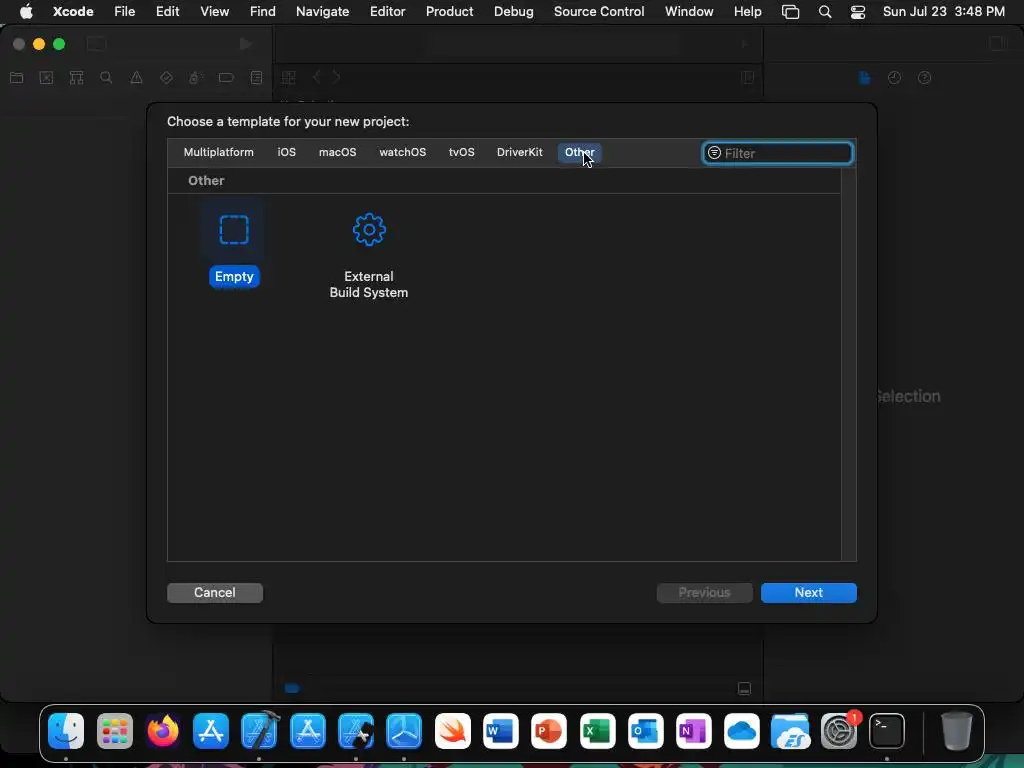
Task: Toggle the debug area button at editor bottom
Action: 744,688
